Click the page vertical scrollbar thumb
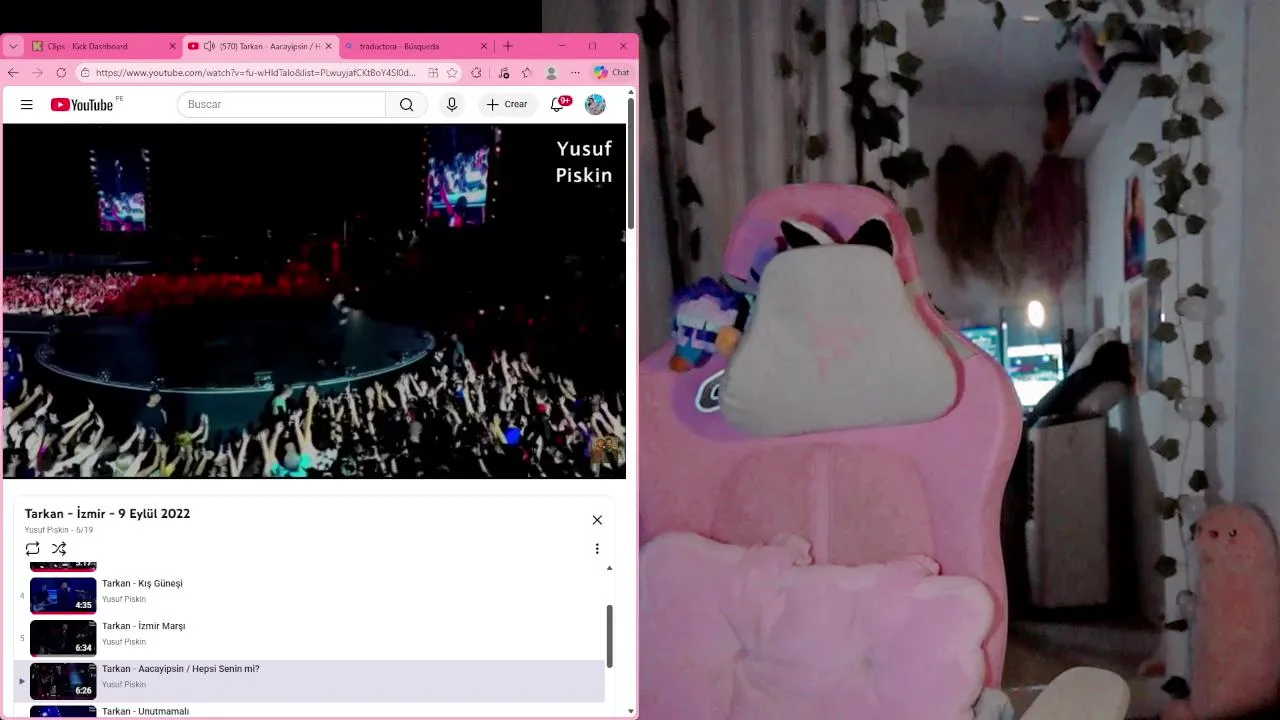 tap(631, 165)
